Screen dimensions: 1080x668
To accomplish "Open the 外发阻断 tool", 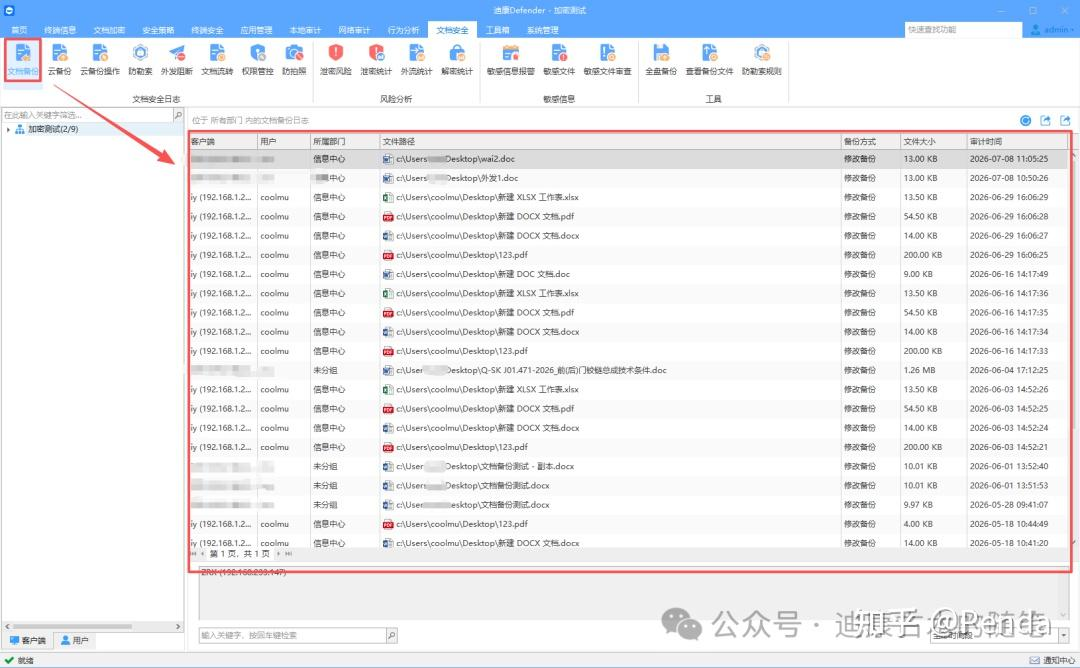I will pyautogui.click(x=177, y=60).
